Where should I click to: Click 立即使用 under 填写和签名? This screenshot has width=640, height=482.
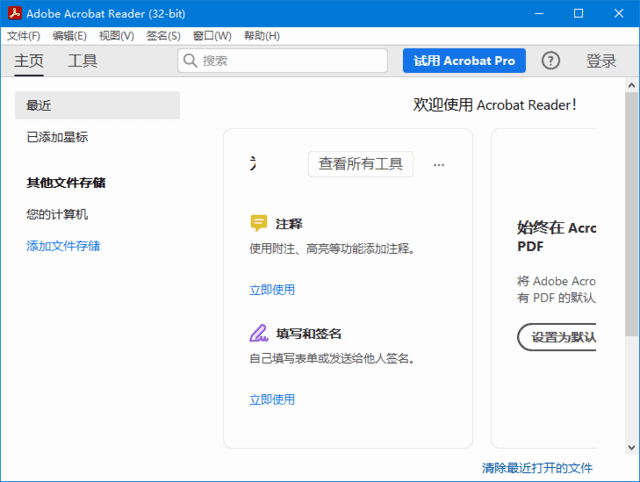click(x=272, y=400)
